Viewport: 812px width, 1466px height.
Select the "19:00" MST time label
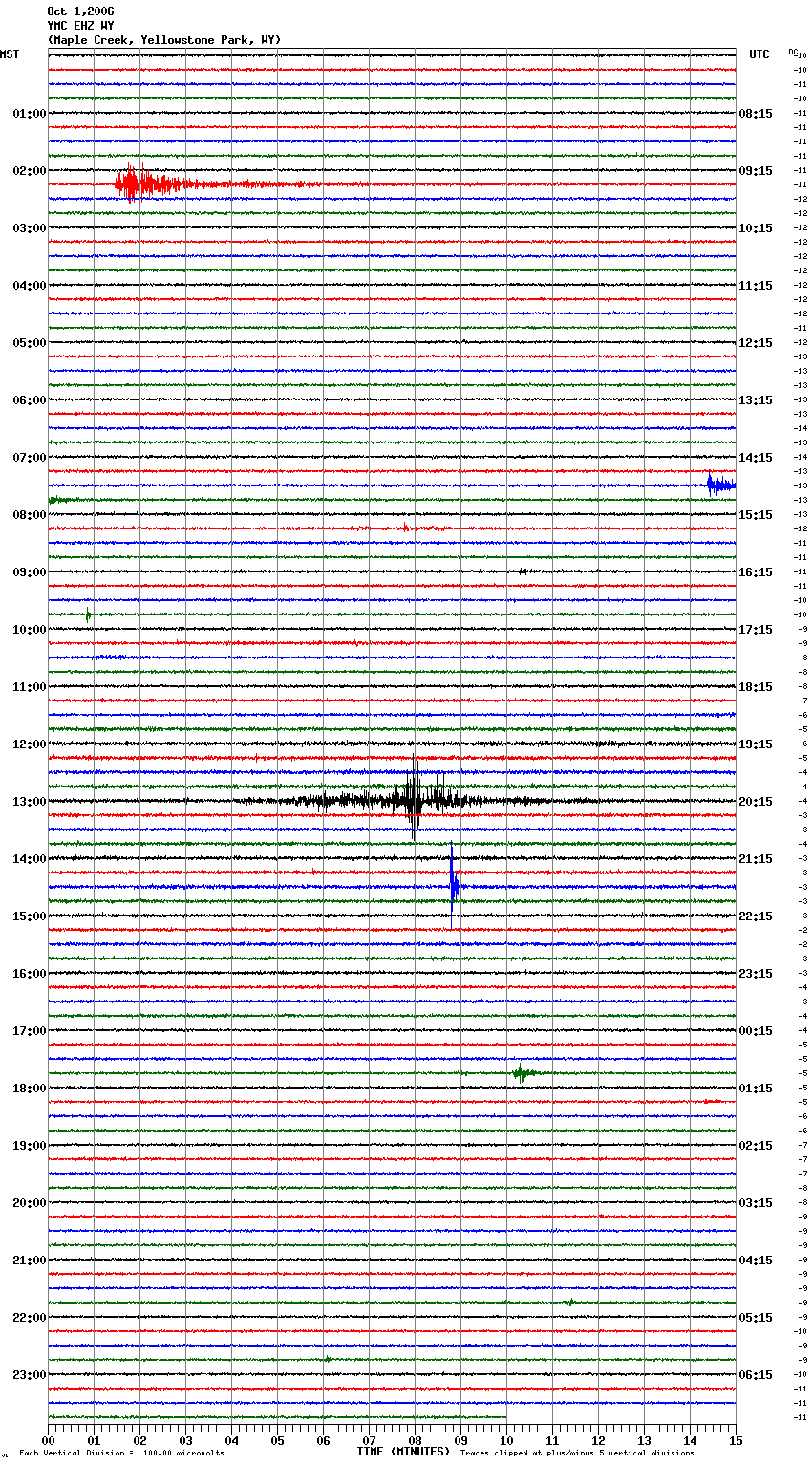[30, 1146]
